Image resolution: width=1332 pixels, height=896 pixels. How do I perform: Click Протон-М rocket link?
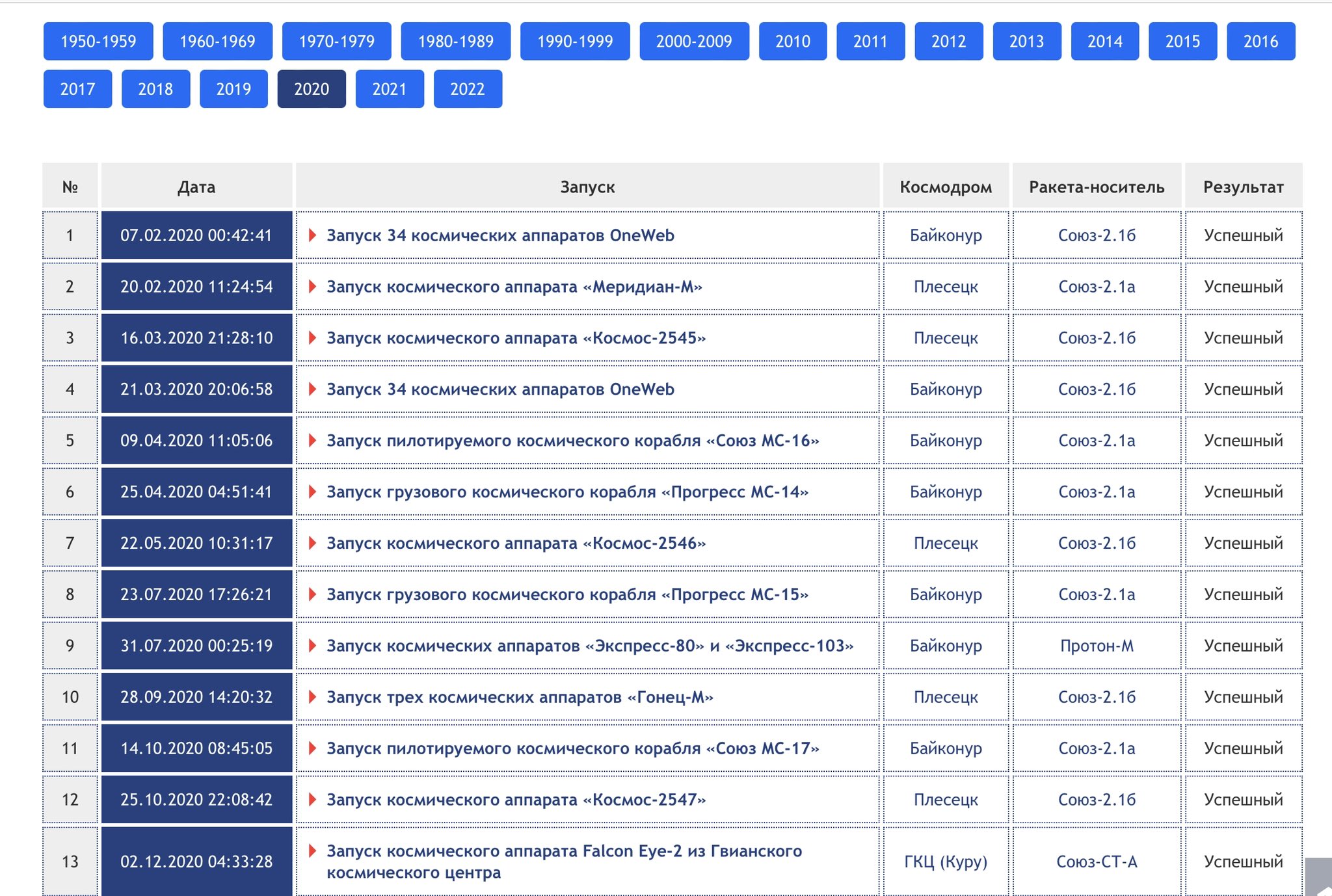tap(1097, 646)
